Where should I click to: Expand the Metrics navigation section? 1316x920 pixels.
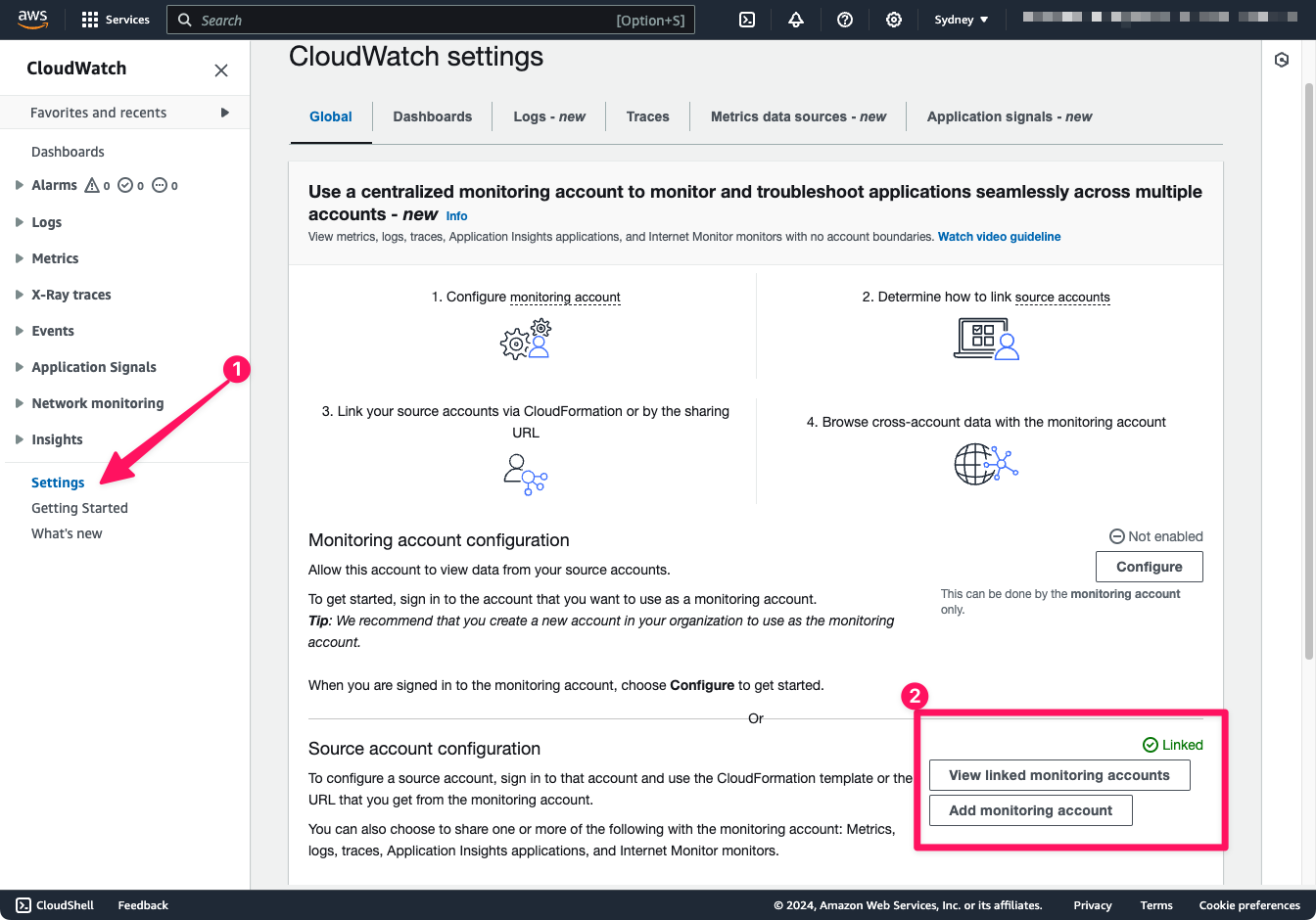[x=19, y=258]
